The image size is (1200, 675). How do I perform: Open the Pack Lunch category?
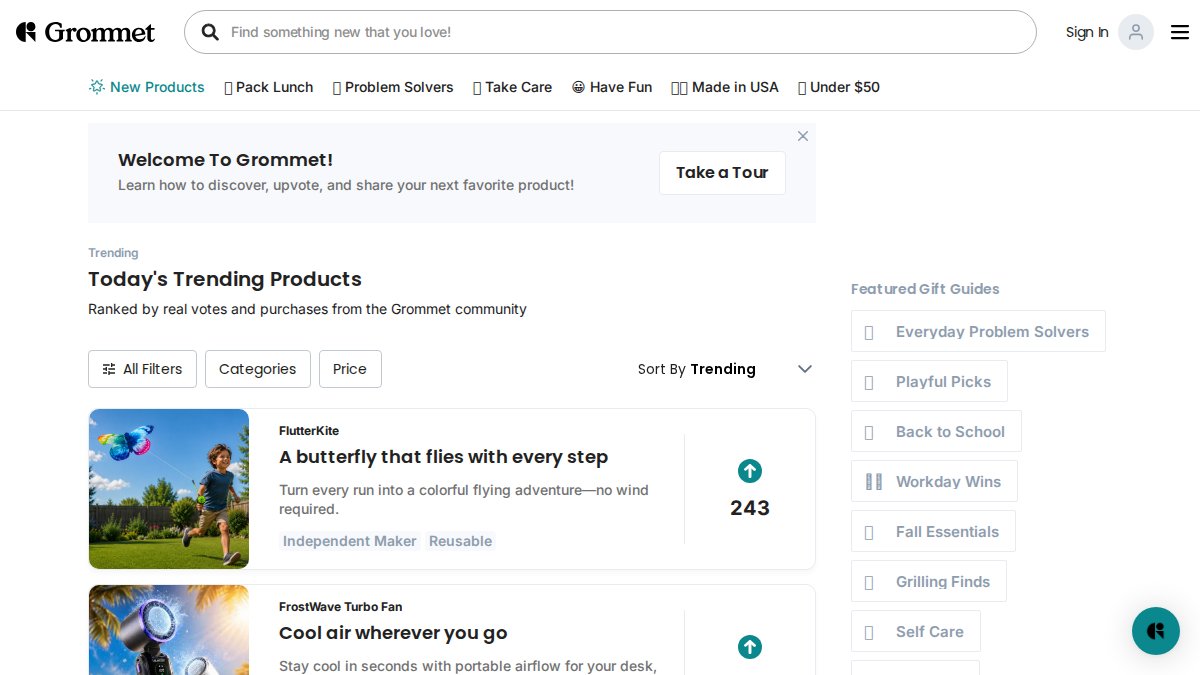click(x=269, y=87)
